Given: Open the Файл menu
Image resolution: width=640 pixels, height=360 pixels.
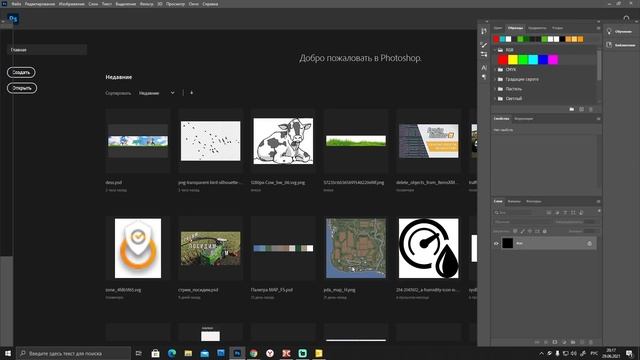Looking at the screenshot, I should pyautogui.click(x=16, y=4).
